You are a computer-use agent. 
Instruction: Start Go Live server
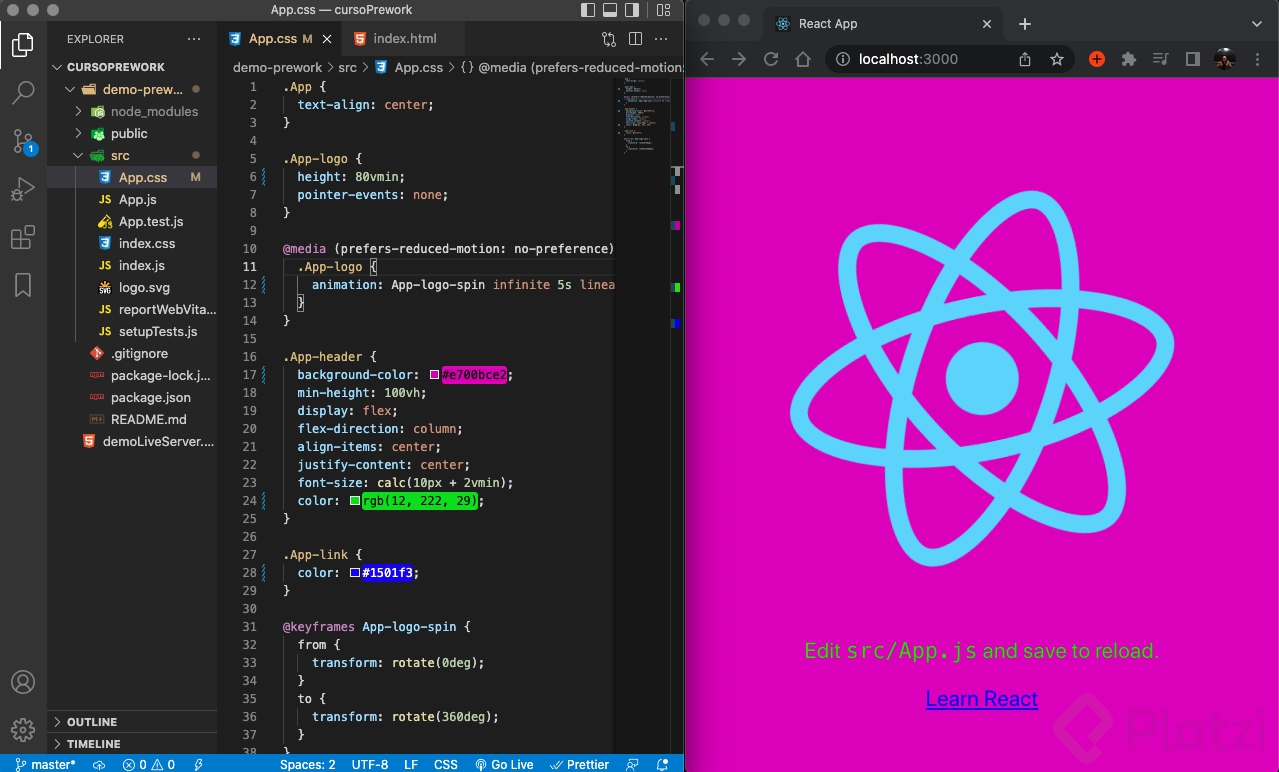click(x=504, y=764)
